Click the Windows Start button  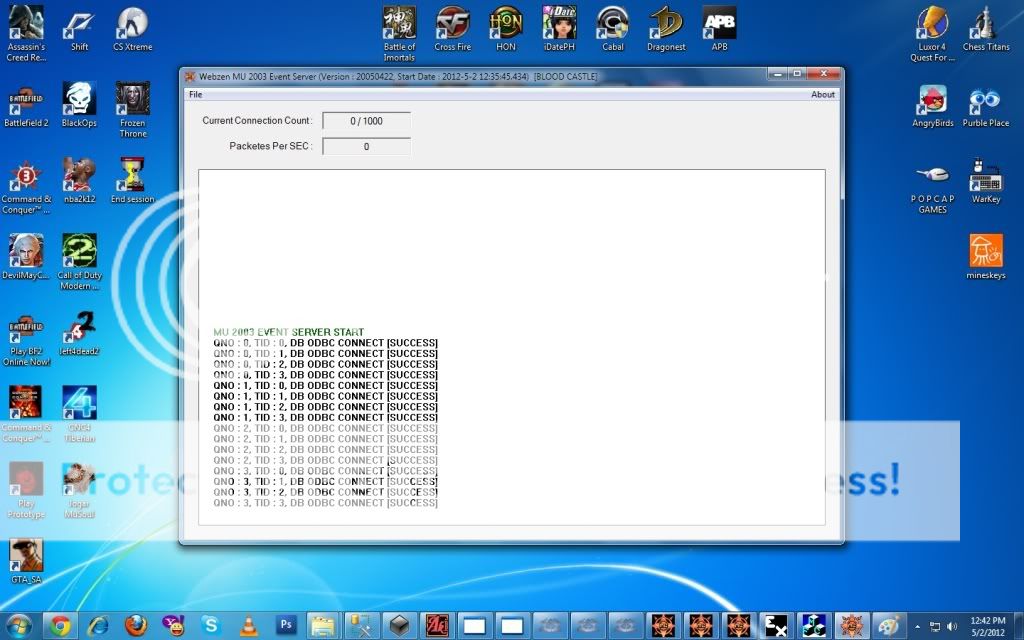coord(19,625)
